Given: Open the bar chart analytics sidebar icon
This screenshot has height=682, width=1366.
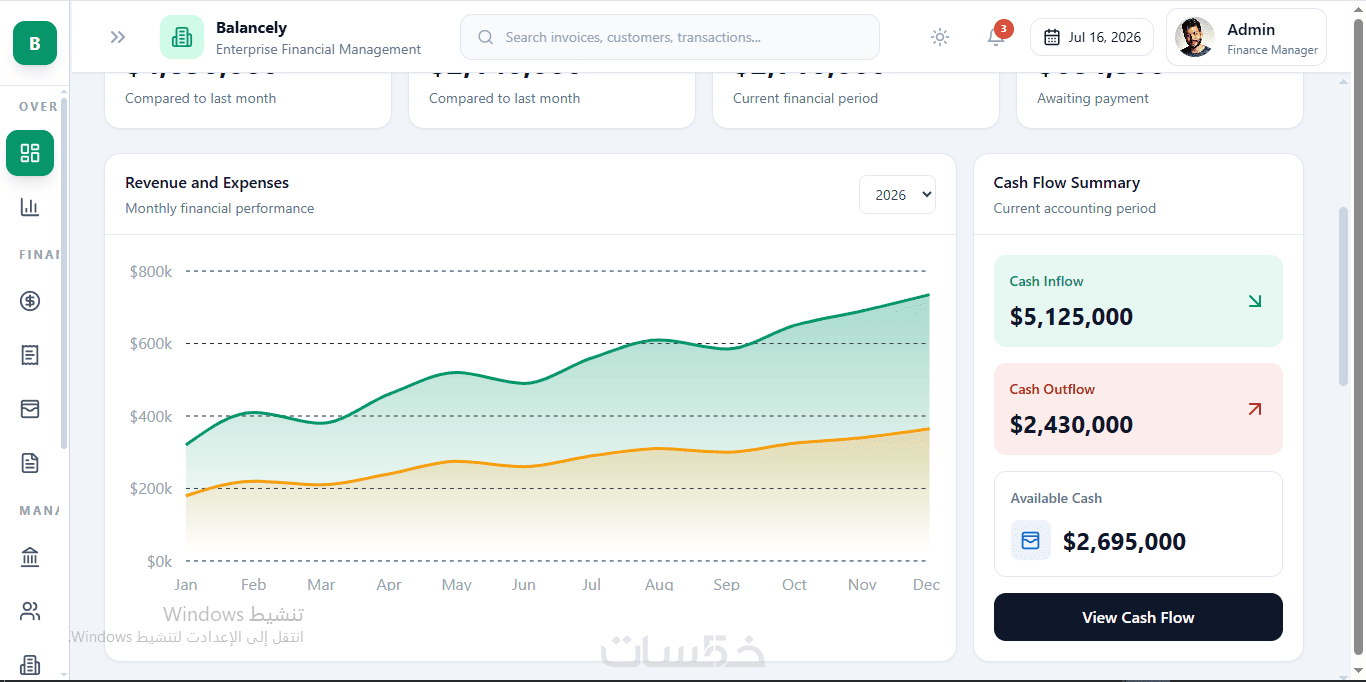Looking at the screenshot, I should pos(30,207).
